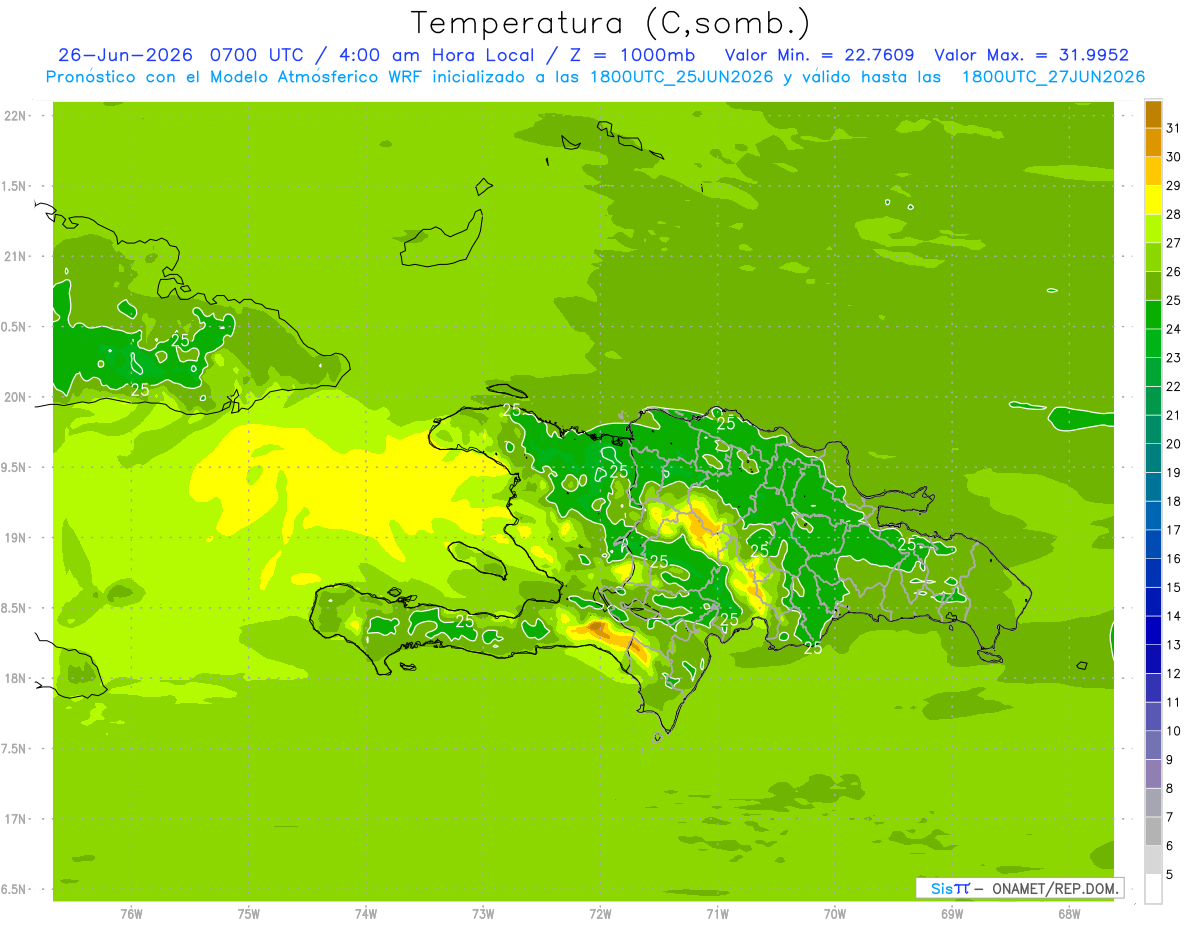Click the "Valor Max. = 31.9952" value

click(1031, 55)
